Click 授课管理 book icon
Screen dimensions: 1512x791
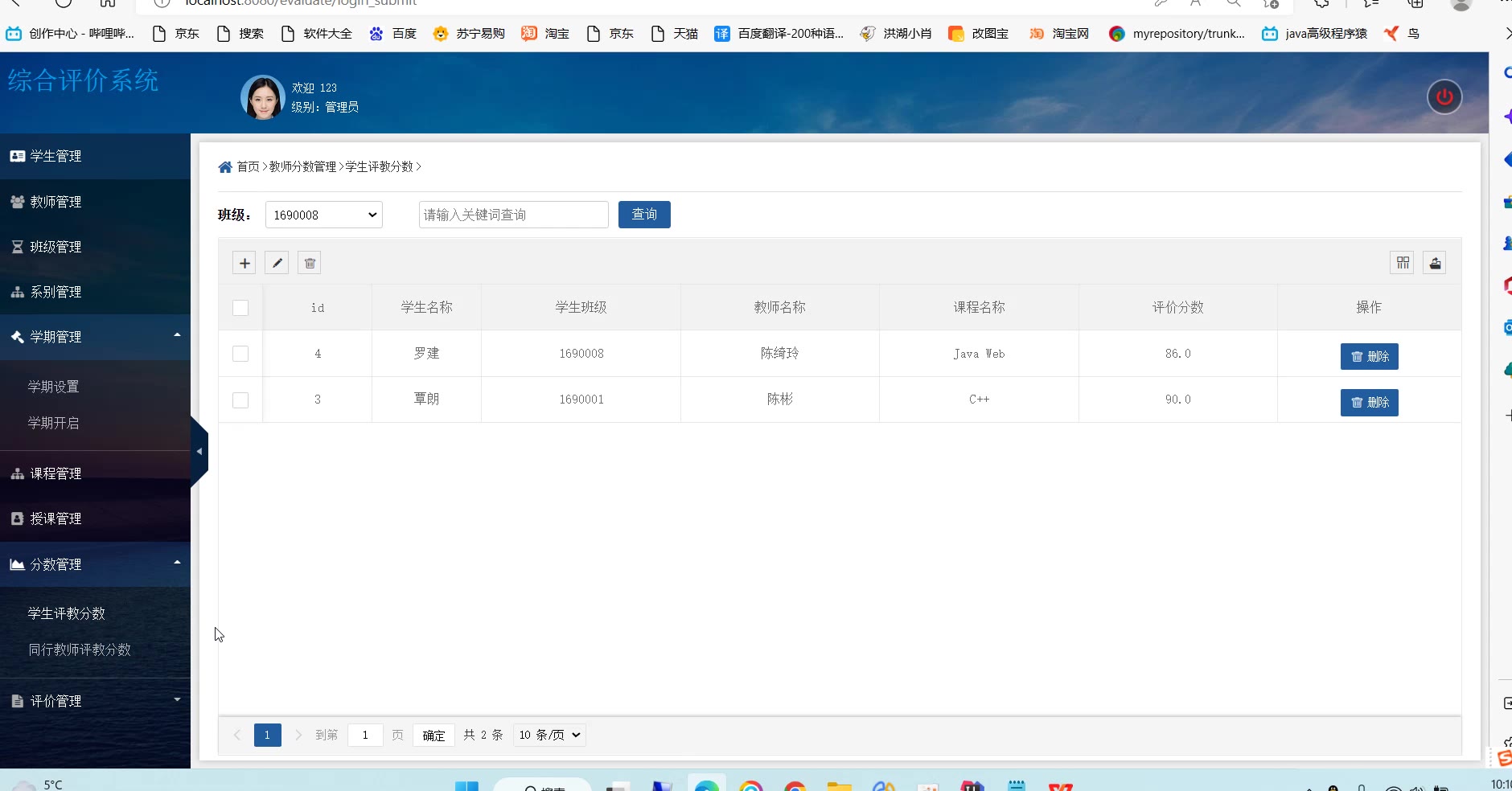(17, 518)
